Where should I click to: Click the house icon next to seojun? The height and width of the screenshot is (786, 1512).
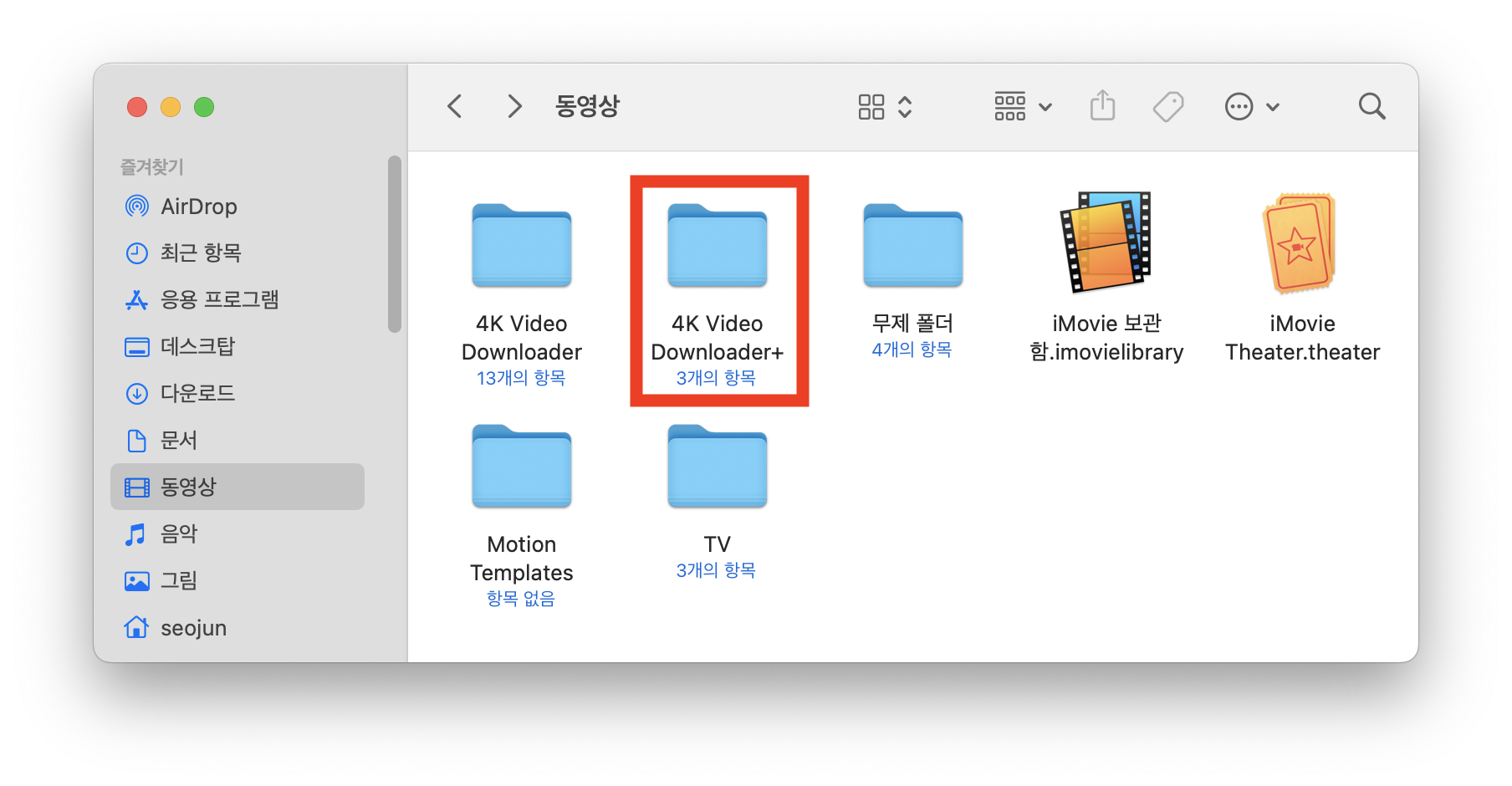(136, 626)
